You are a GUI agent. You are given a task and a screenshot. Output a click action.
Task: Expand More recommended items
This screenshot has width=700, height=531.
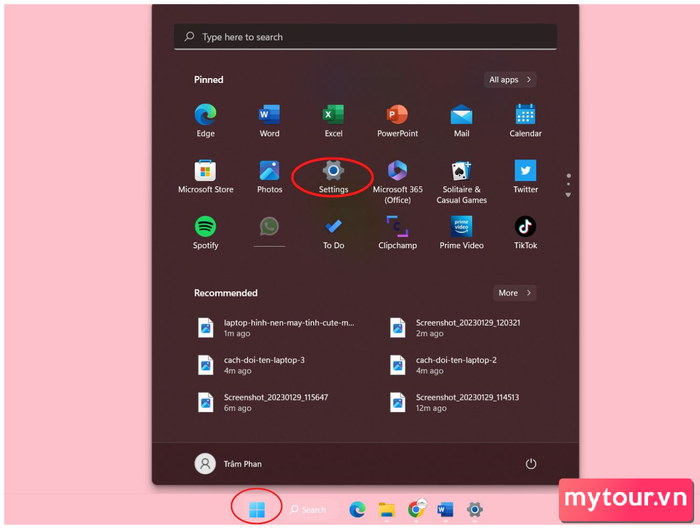[x=514, y=293]
